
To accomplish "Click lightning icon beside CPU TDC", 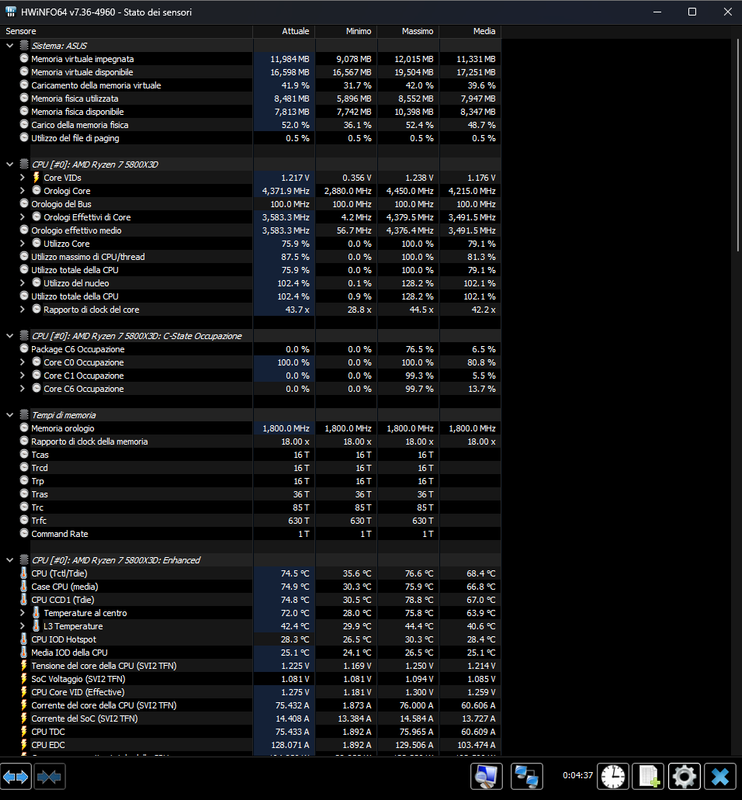I will tap(24, 732).
